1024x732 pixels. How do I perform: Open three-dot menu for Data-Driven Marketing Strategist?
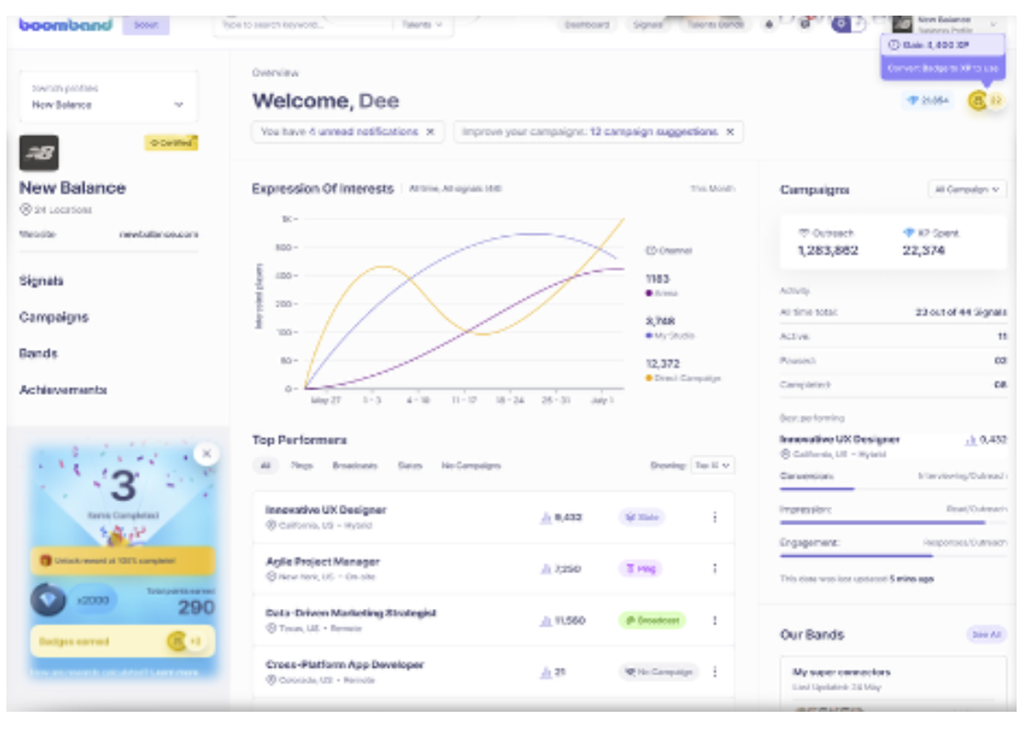714,620
